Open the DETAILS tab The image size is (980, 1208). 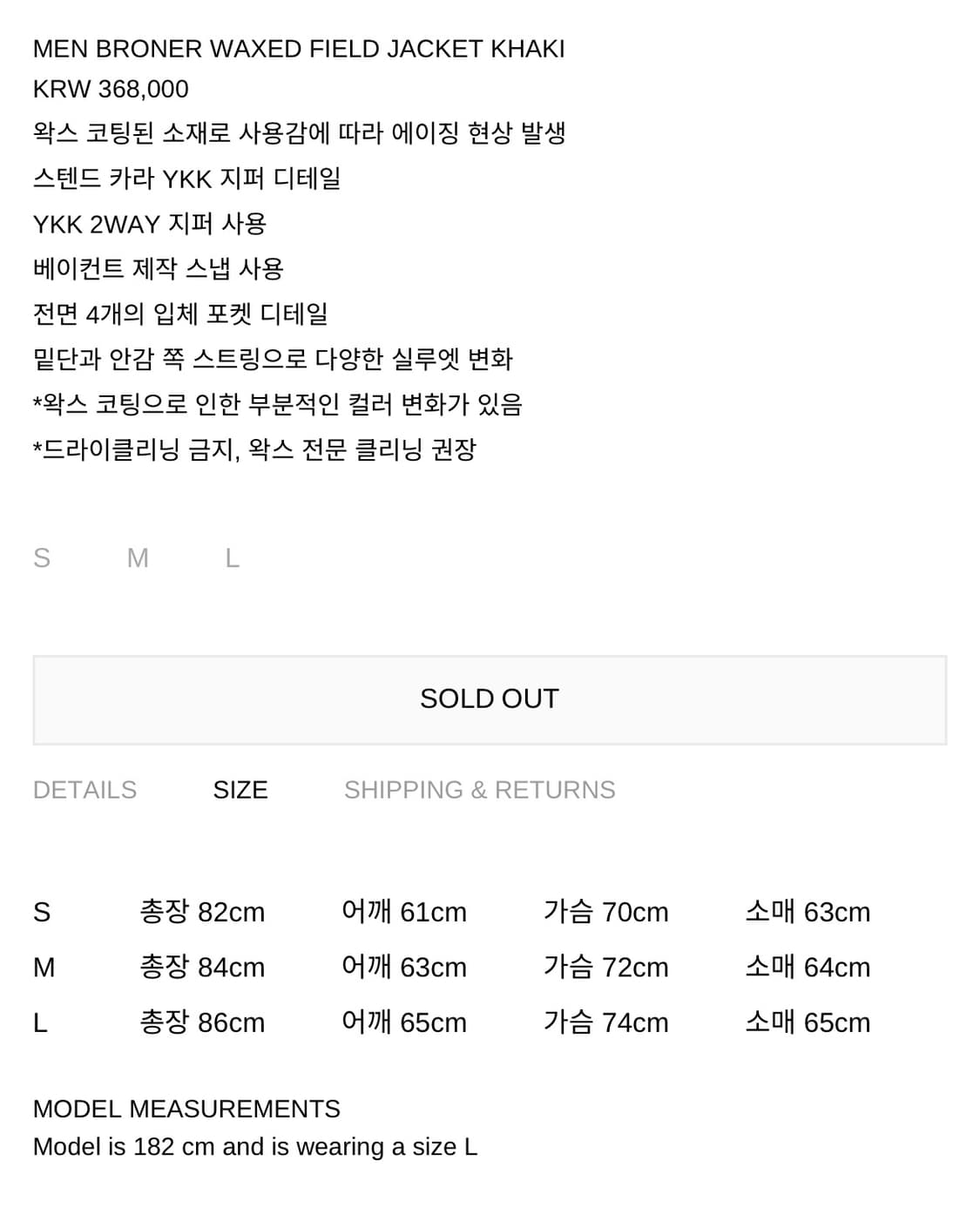[x=84, y=790]
